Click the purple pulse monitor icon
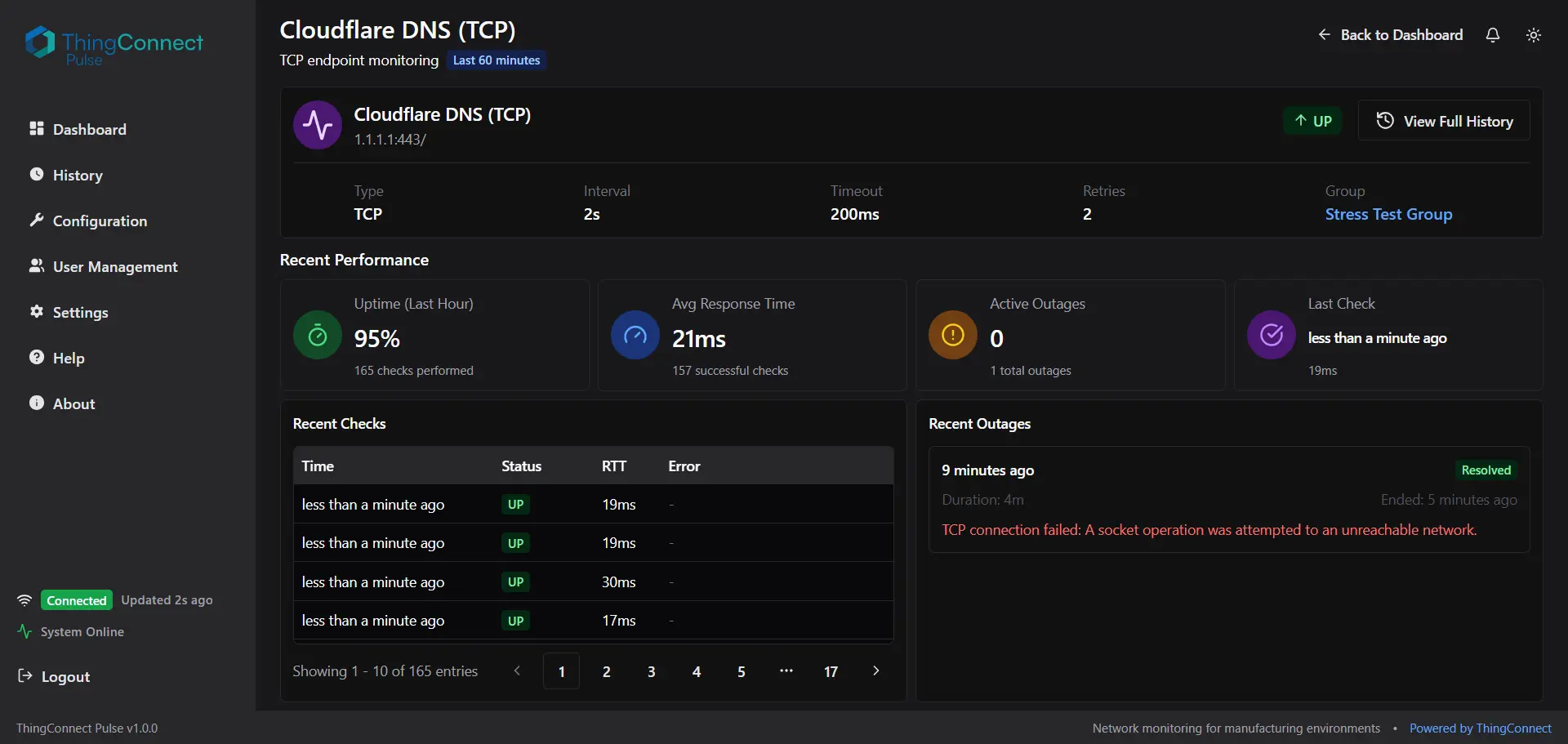This screenshot has height=744, width=1568. (x=318, y=125)
